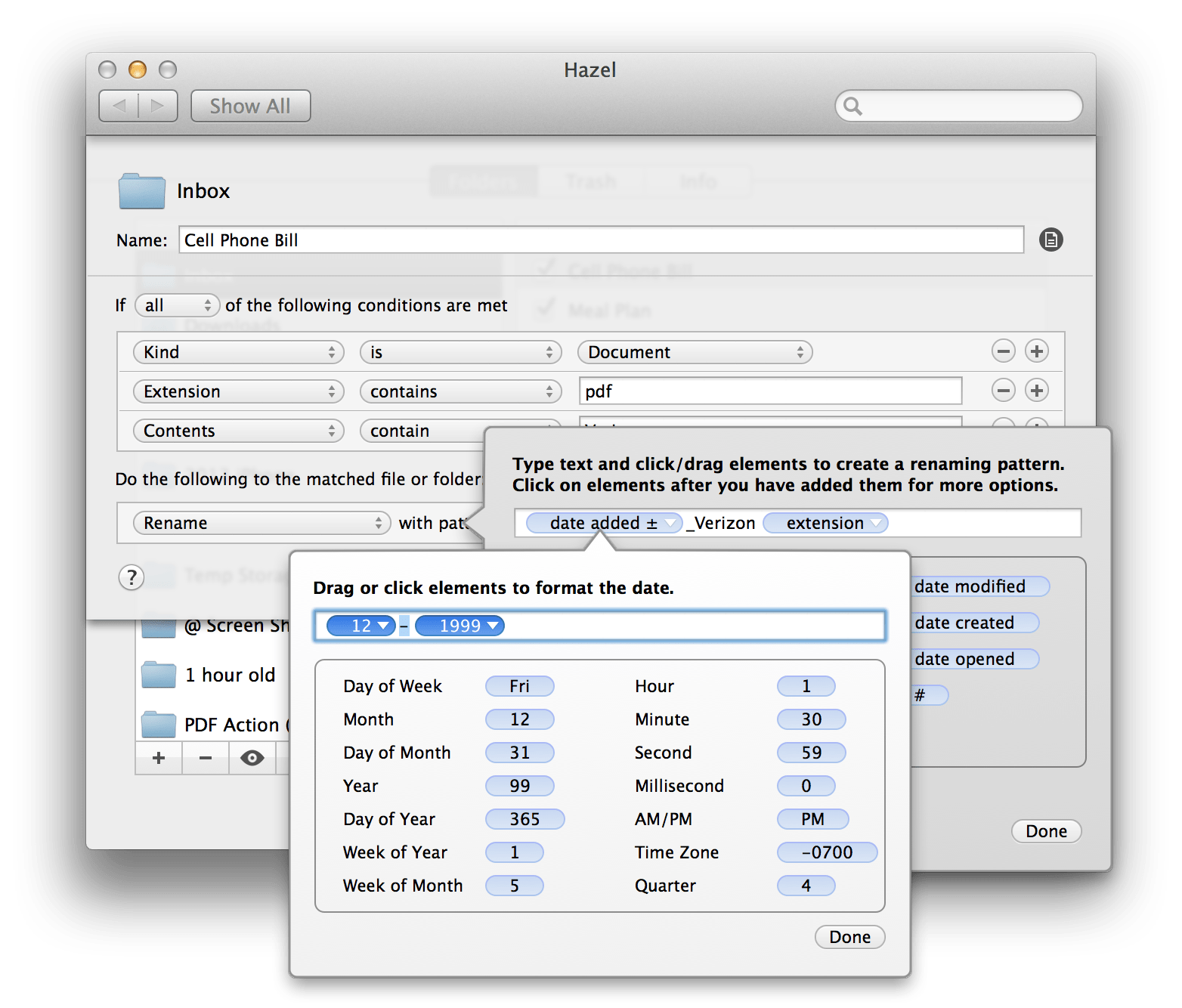Viewport: 1182px width, 1008px height.
Task: Remove the Extension condition row
Action: coord(1003,391)
